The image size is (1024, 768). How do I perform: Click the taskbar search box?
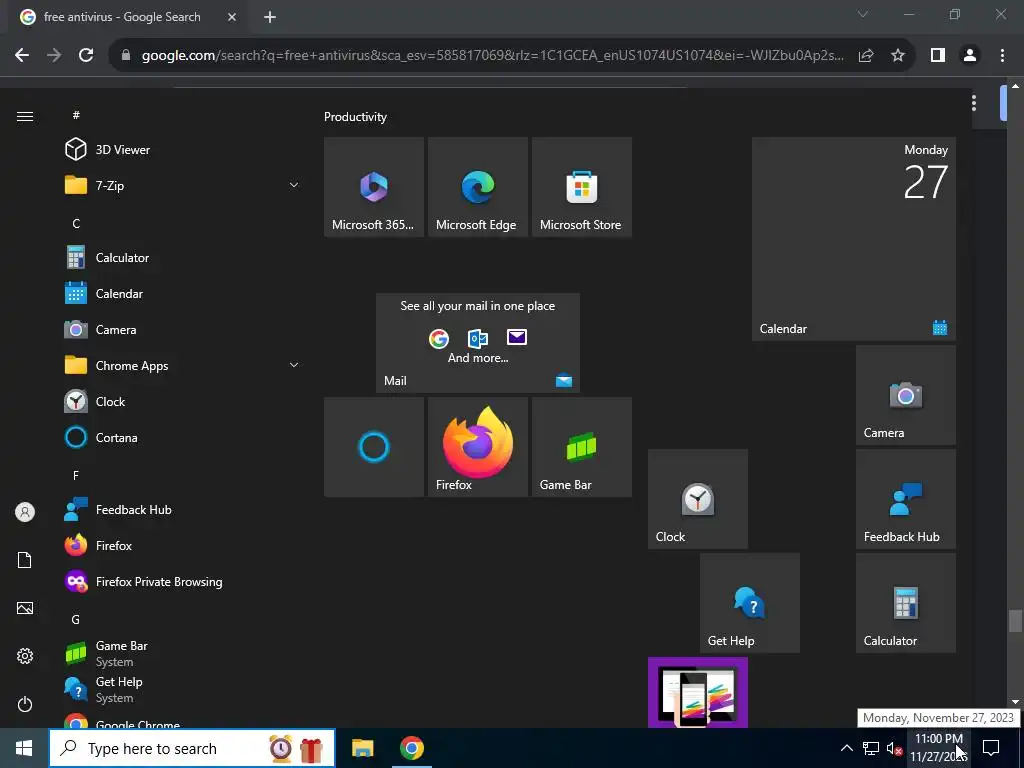click(192, 748)
